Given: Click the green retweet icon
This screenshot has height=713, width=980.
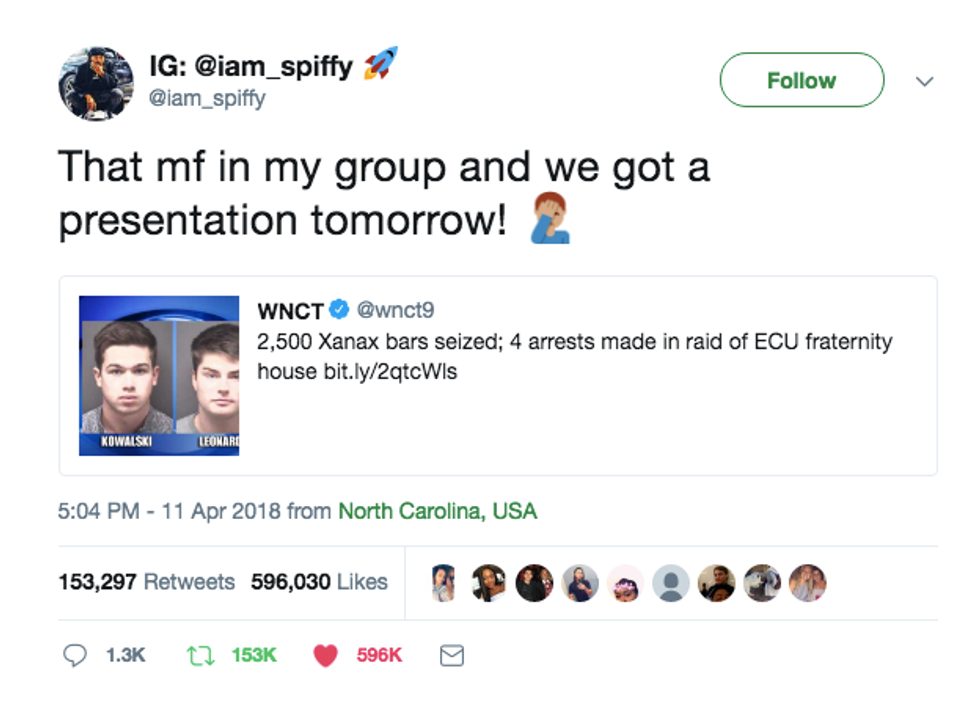Looking at the screenshot, I should [x=199, y=655].
